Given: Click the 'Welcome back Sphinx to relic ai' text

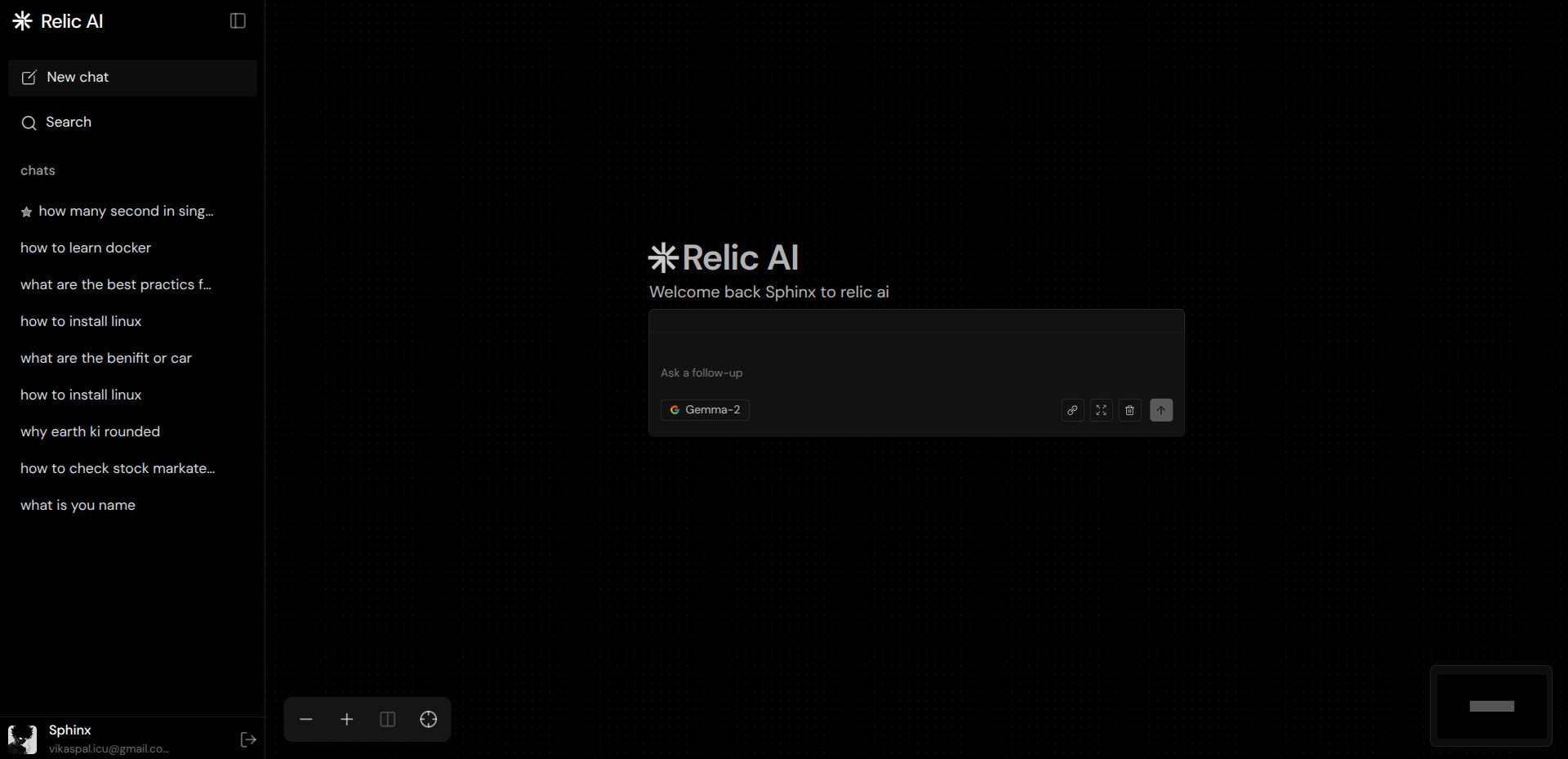Looking at the screenshot, I should (769, 292).
